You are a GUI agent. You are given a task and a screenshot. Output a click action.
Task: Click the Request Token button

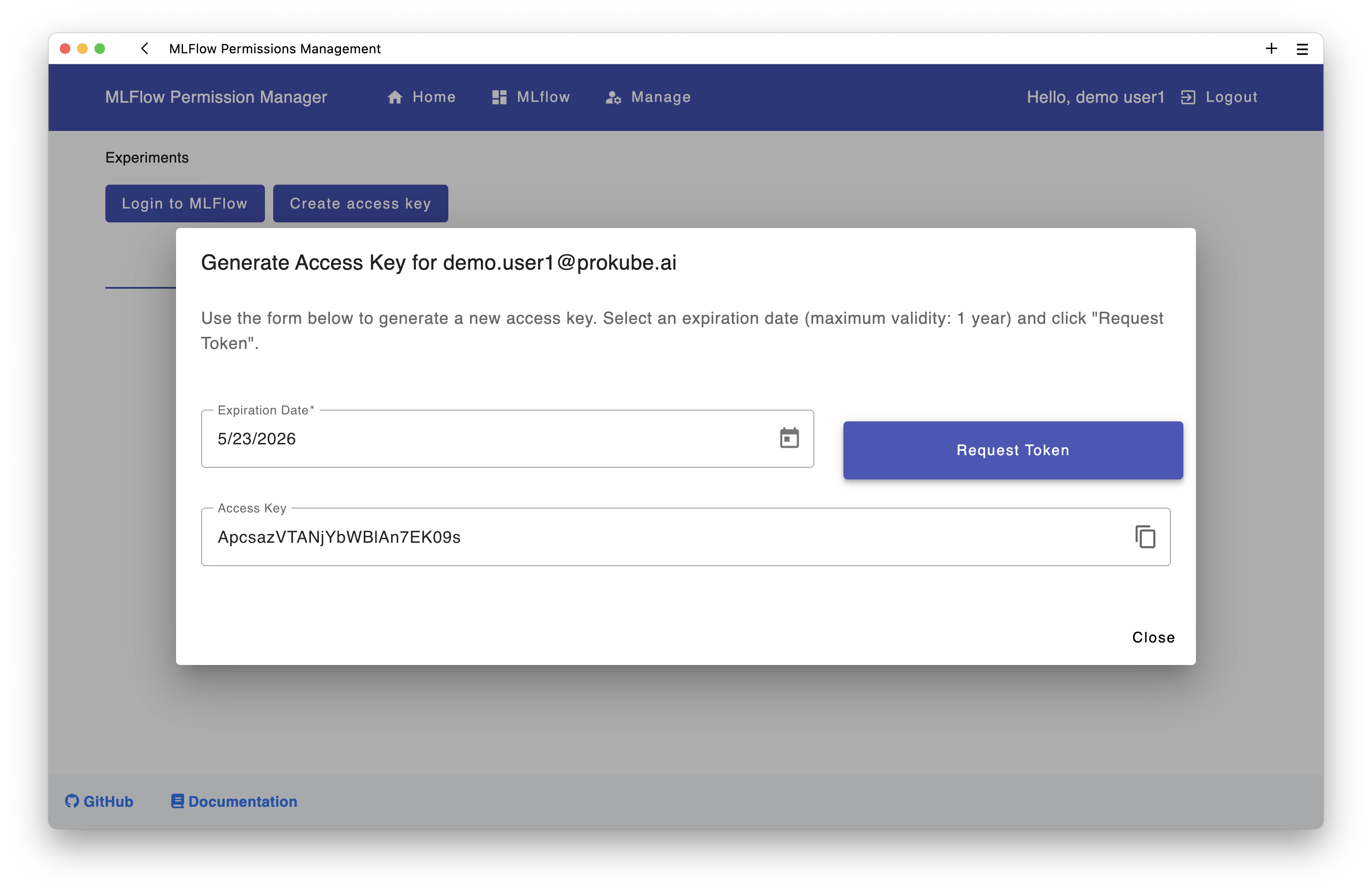coord(1012,450)
